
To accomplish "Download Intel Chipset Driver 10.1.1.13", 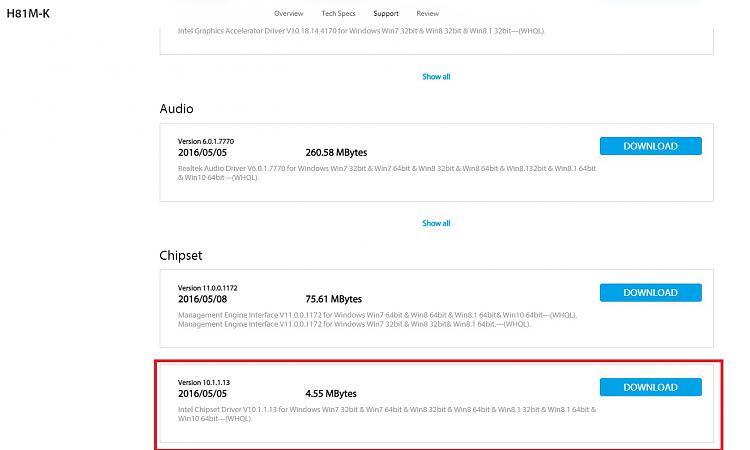I will pyautogui.click(x=651, y=387).
